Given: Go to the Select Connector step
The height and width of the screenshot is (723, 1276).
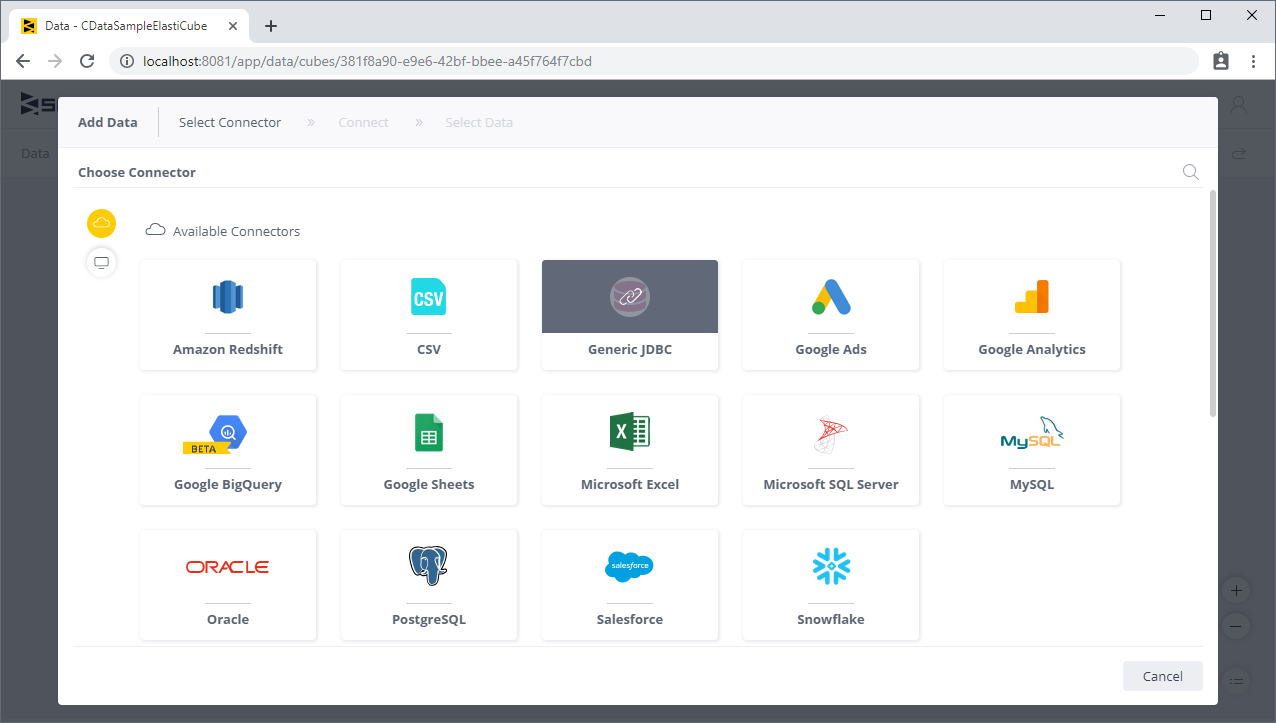Looking at the screenshot, I should coord(230,122).
